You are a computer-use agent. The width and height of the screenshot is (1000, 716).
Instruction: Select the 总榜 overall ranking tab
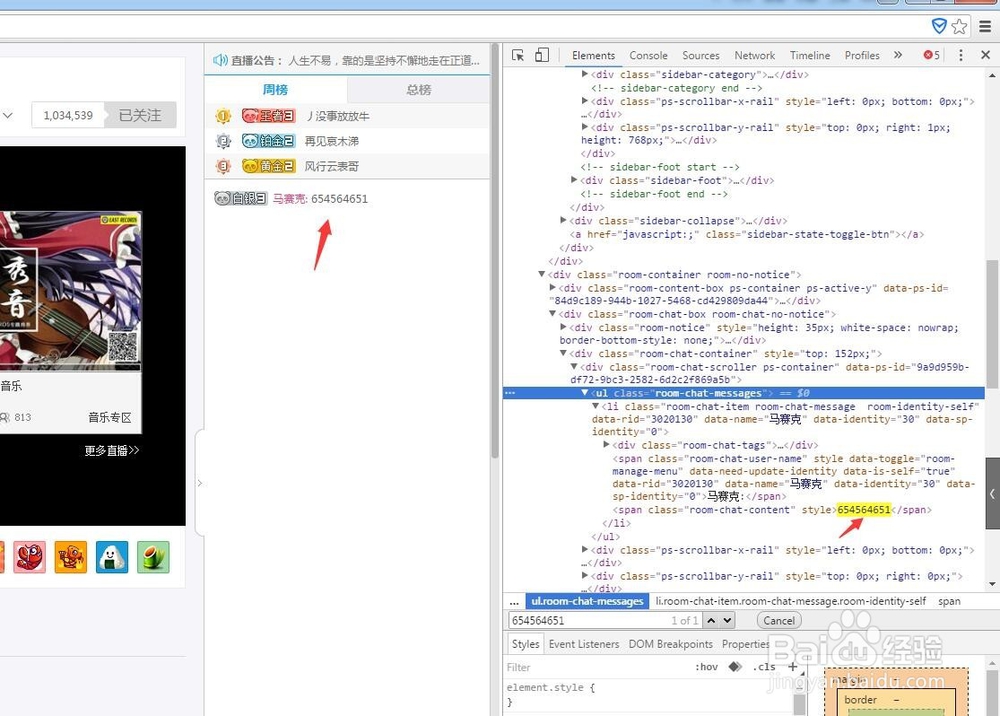418,89
